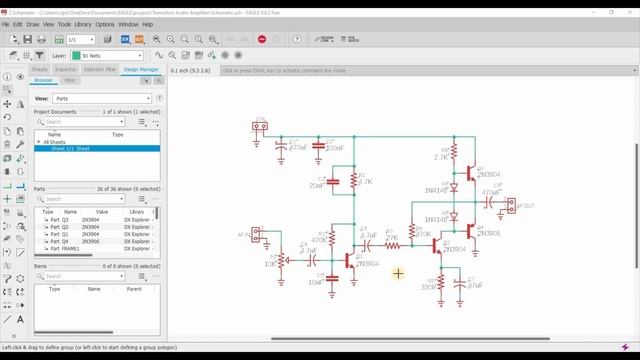Switch to the Selection Filter tab

click(x=100, y=69)
